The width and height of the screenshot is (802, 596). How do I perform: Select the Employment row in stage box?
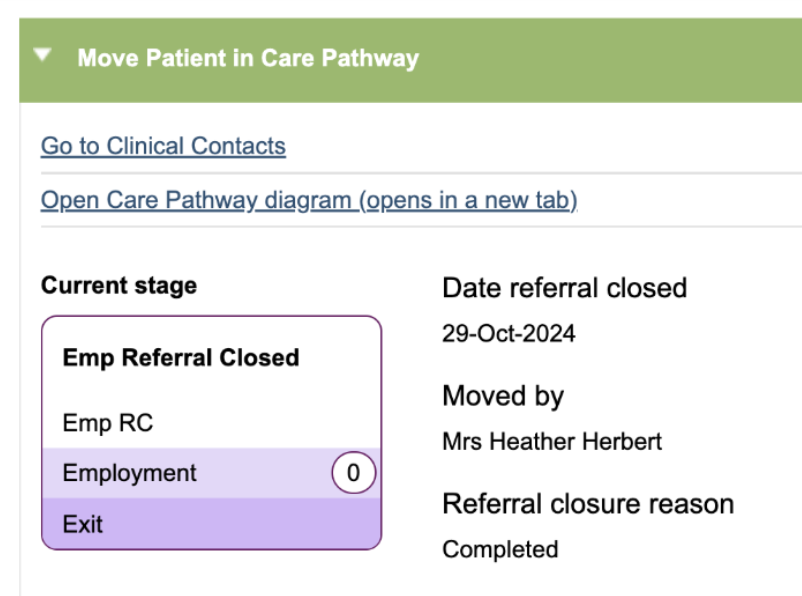point(130,473)
